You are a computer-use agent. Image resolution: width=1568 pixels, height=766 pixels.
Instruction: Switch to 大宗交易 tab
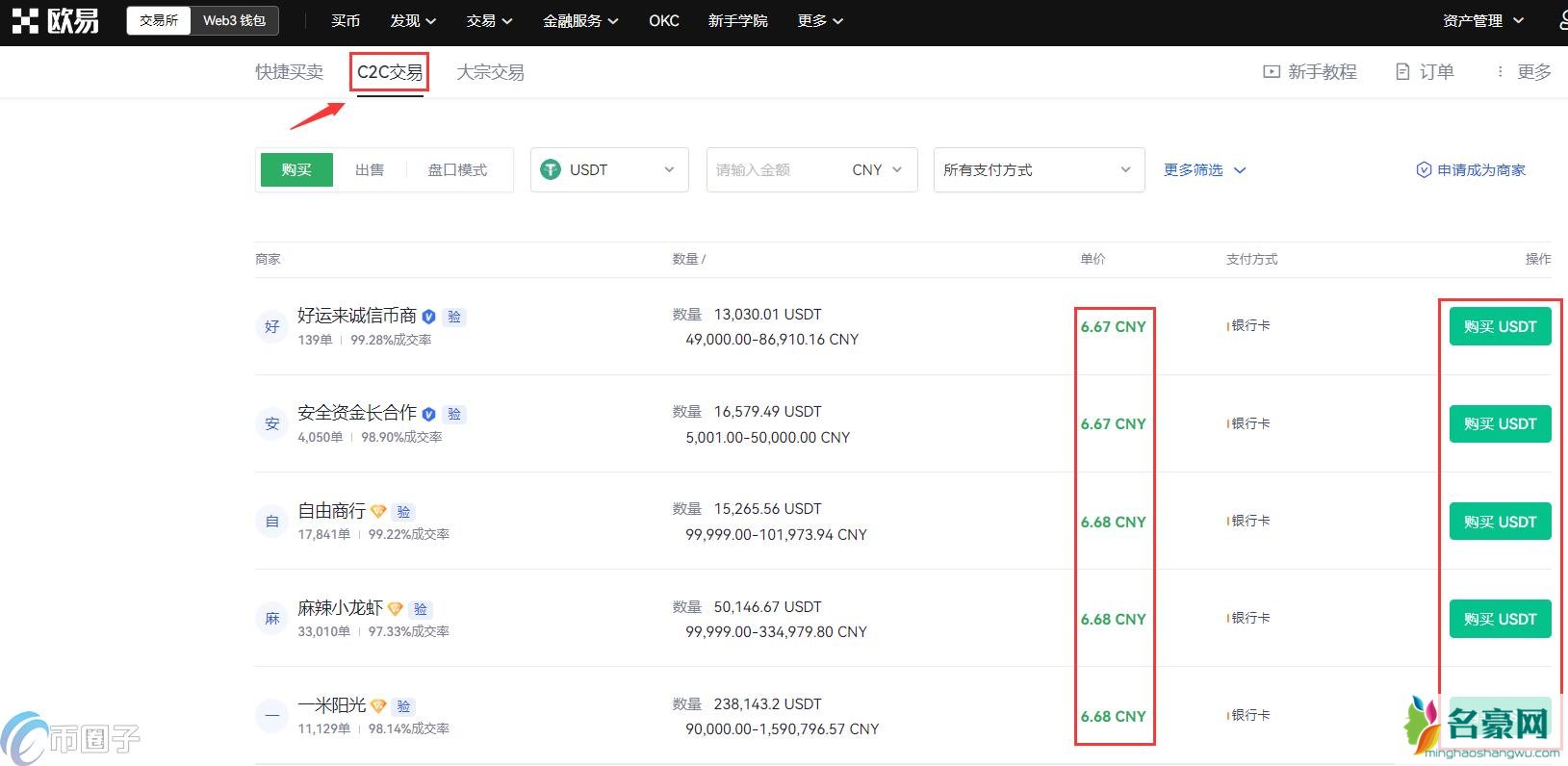point(490,72)
